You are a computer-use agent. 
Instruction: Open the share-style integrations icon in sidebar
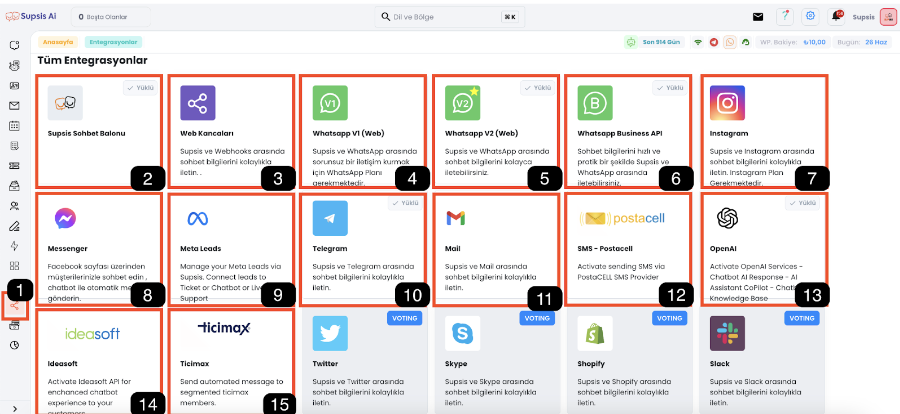14,305
